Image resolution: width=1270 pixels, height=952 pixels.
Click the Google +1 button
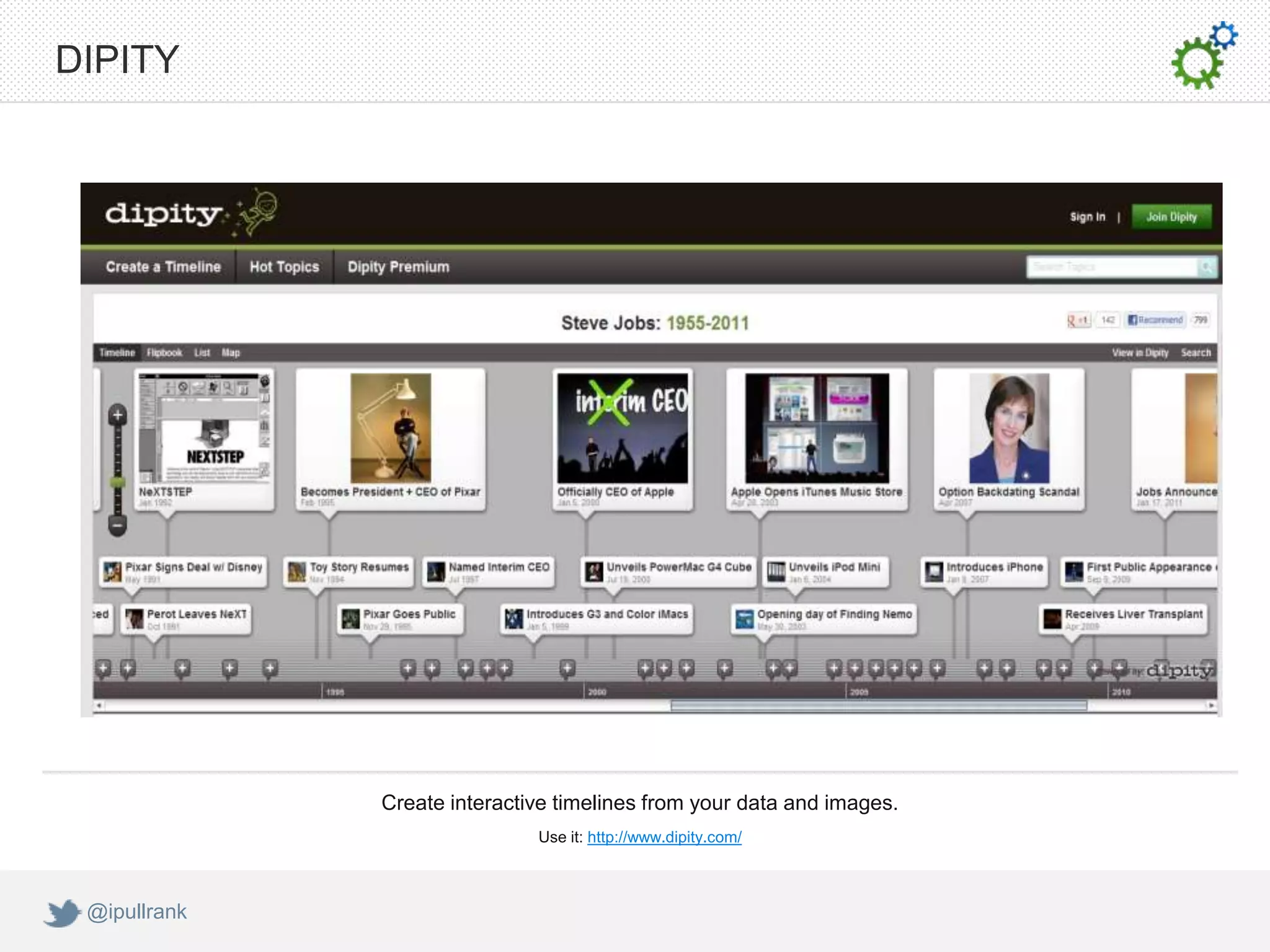(x=1078, y=320)
